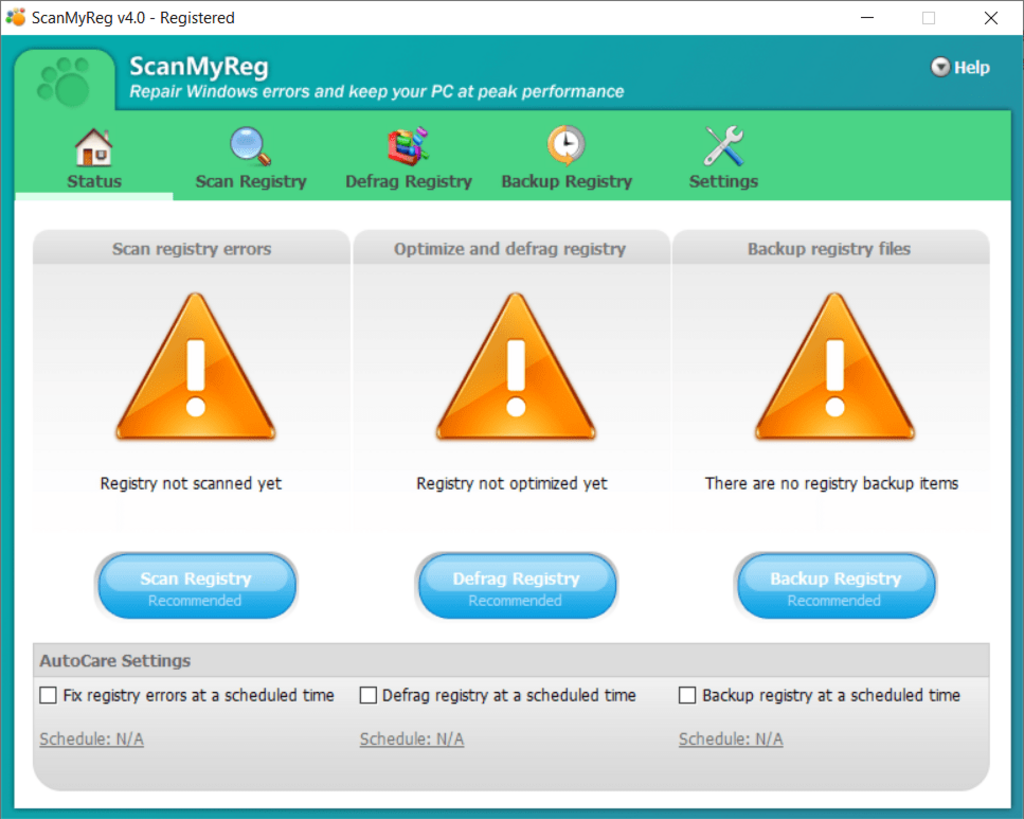This screenshot has width=1024, height=819.
Task: Click the warning triangle under Backup registry files
Action: pyautogui.click(x=835, y=366)
